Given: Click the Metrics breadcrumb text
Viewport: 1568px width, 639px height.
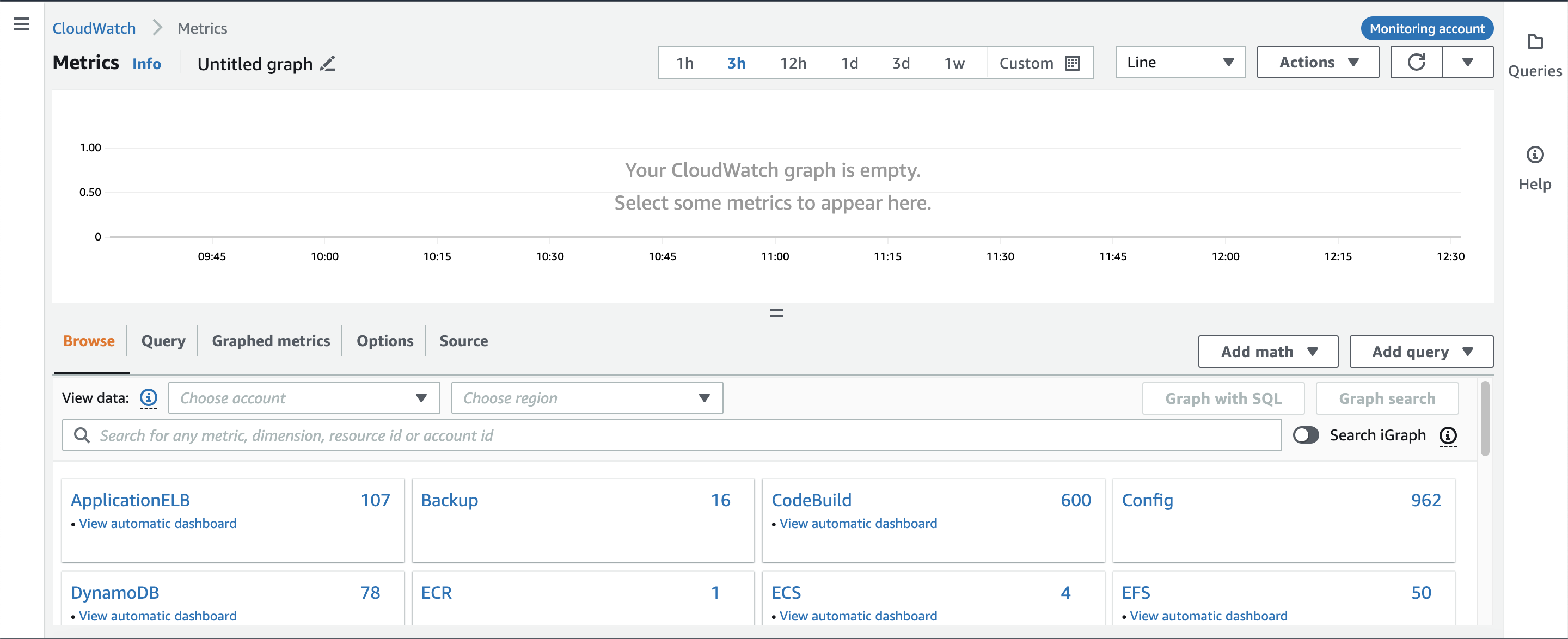Looking at the screenshot, I should coord(202,29).
